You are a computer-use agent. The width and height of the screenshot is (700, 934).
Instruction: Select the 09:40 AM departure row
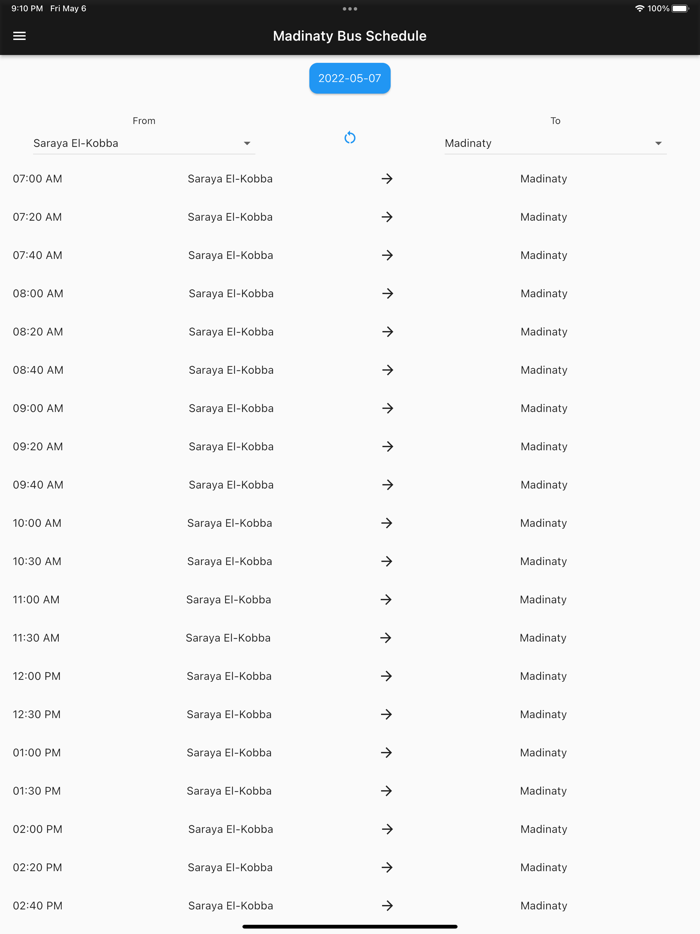click(x=350, y=485)
